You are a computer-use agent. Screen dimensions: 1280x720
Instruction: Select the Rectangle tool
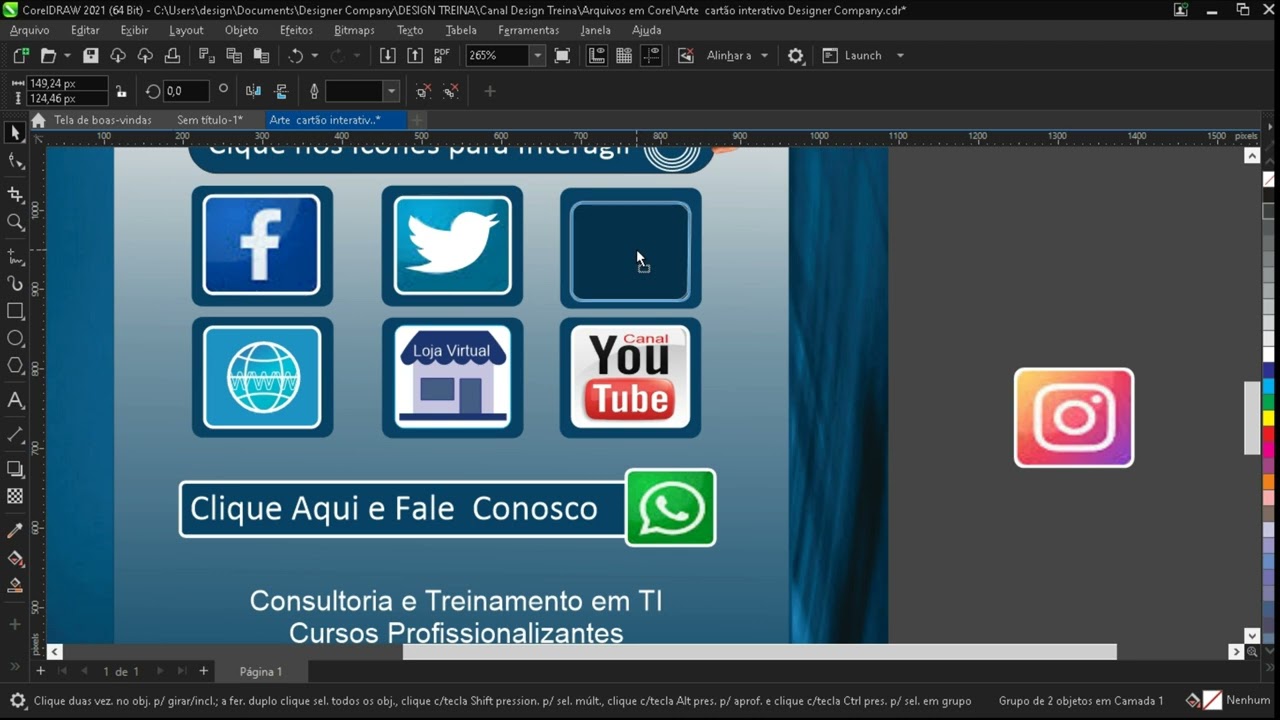click(15, 311)
